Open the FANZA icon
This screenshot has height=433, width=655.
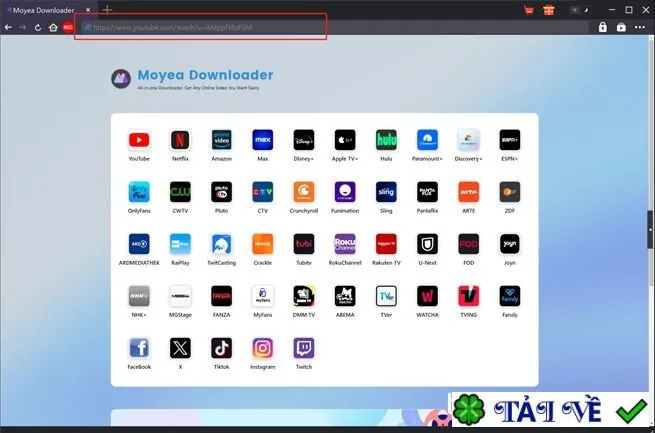pos(221,296)
